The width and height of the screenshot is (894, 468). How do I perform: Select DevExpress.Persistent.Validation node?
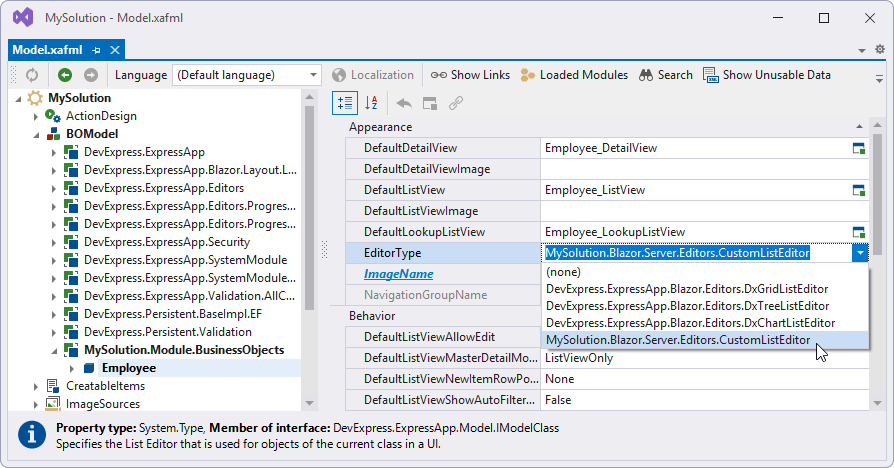[x=168, y=332]
